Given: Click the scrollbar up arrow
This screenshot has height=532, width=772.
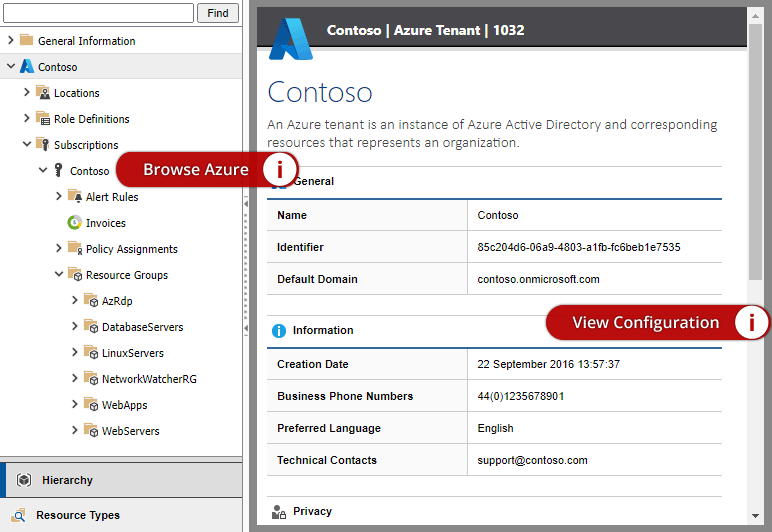Looking at the screenshot, I should click(x=755, y=16).
